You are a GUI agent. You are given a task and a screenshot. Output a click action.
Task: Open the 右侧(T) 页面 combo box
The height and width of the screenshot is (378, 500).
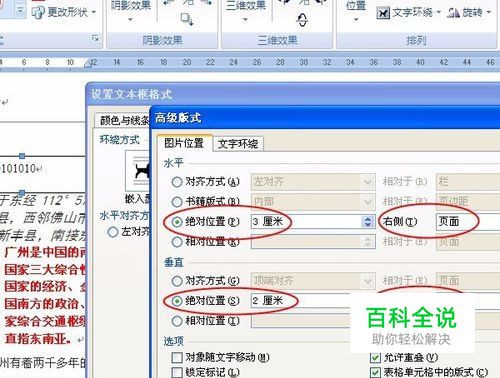[x=468, y=221]
